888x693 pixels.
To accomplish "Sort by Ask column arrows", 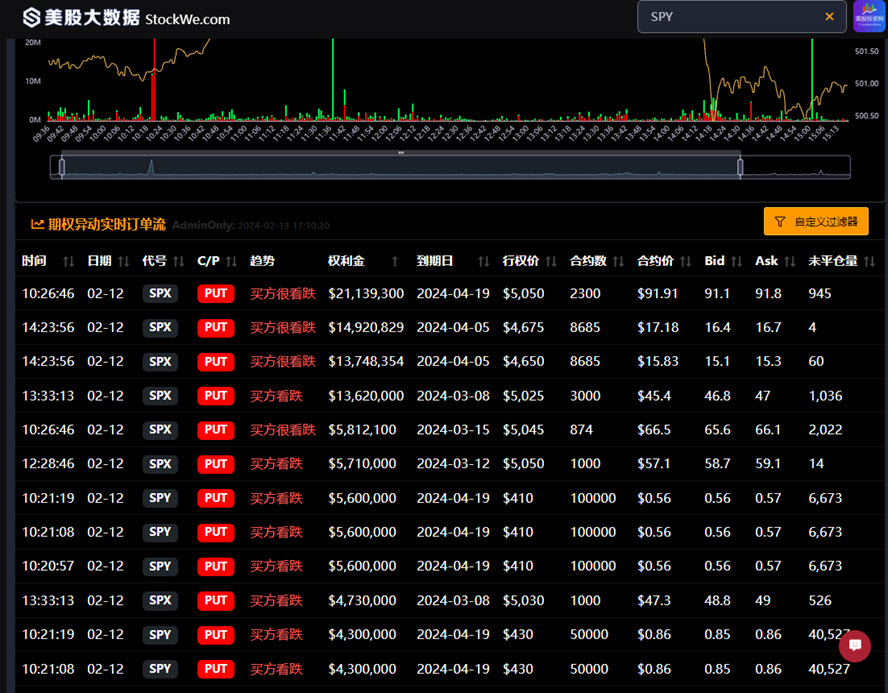I will 789,261.
